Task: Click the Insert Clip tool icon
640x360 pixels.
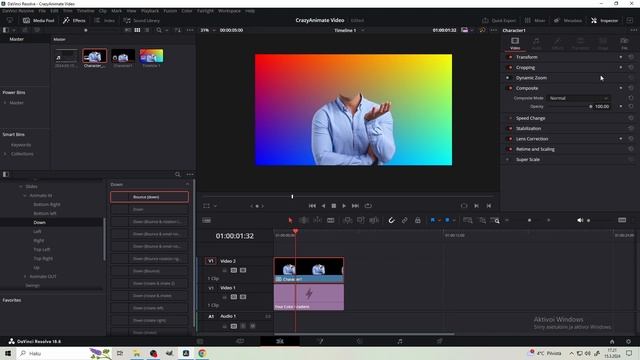Action: coord(348,220)
